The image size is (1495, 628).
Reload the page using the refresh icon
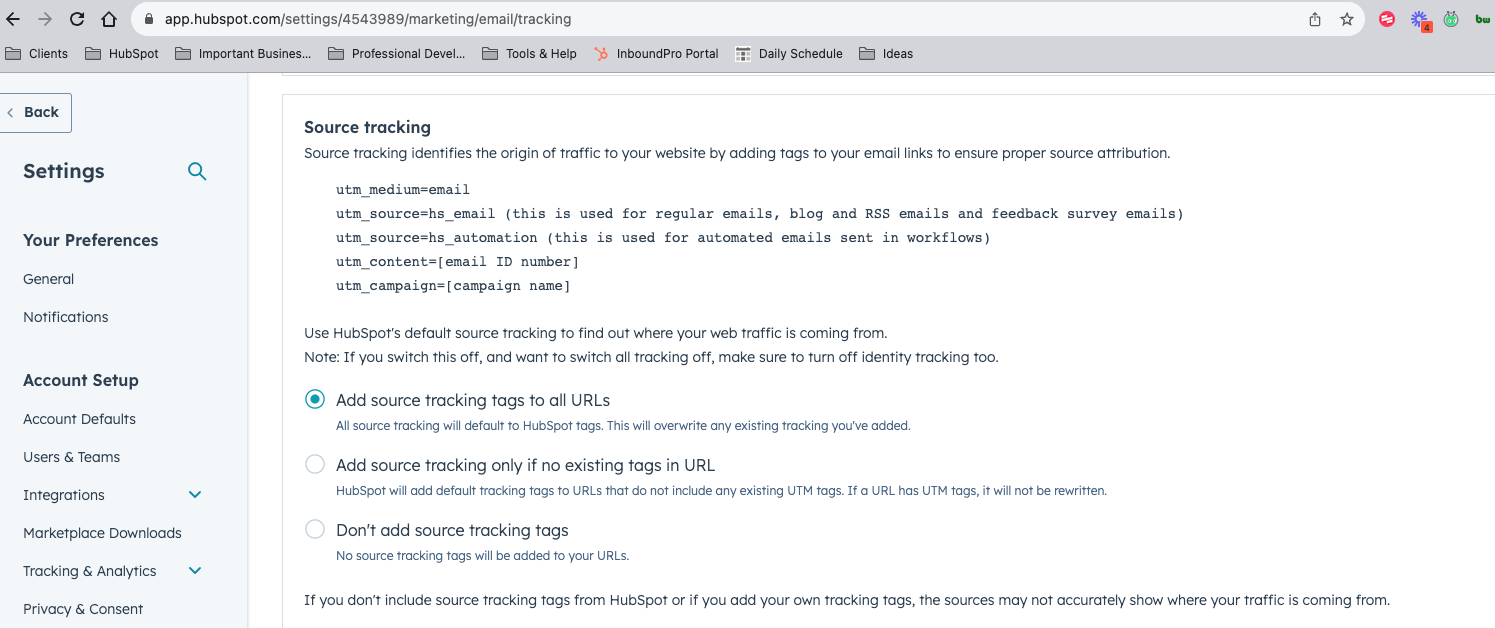pos(76,18)
